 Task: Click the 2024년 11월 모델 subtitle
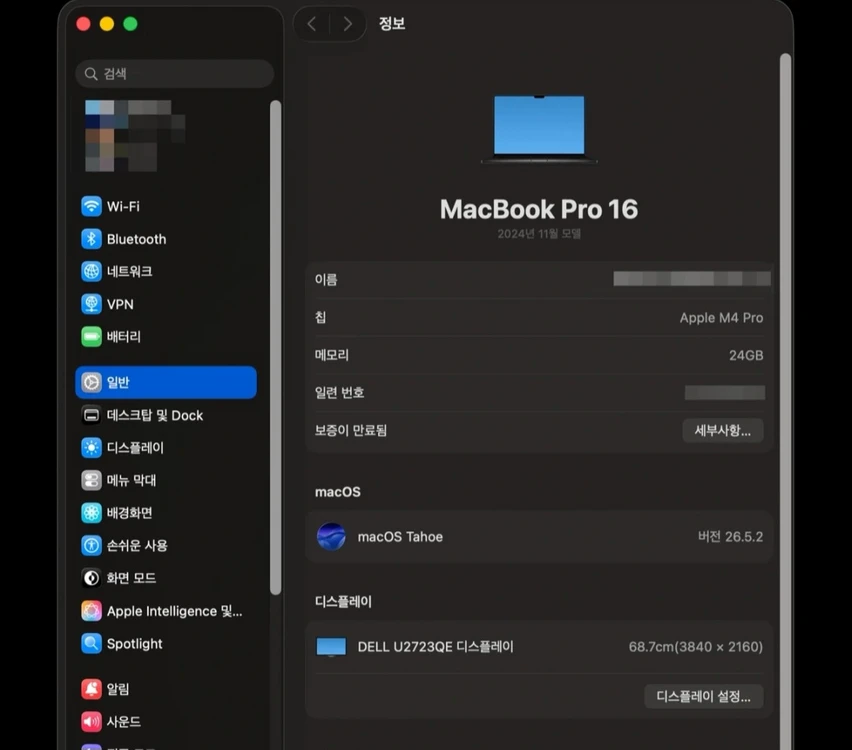539,234
